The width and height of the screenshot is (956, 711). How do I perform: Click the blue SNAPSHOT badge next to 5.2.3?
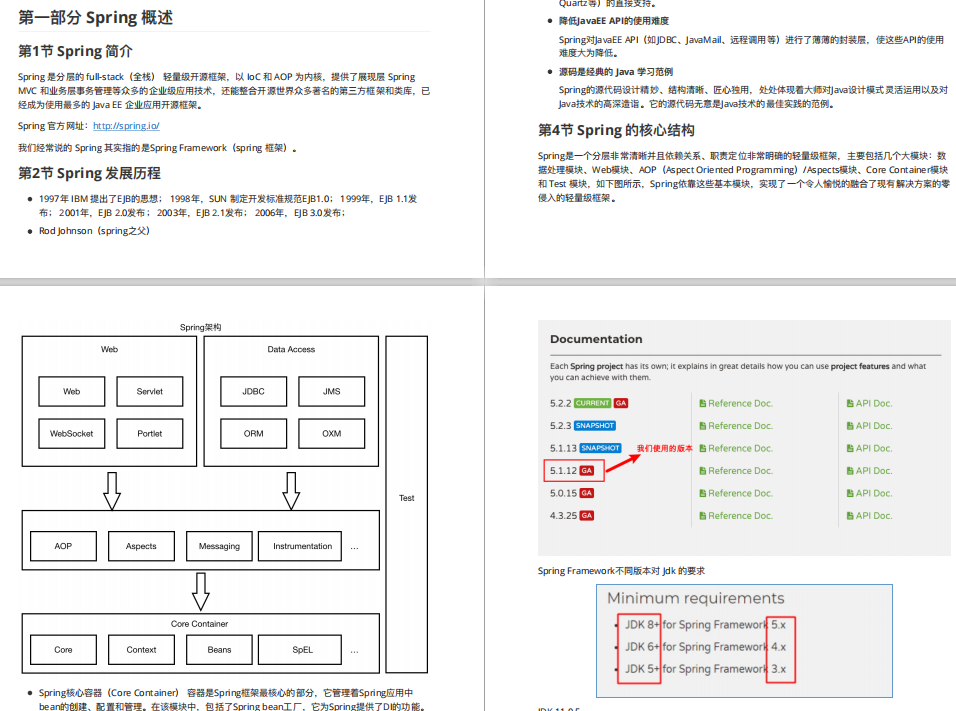coord(594,426)
